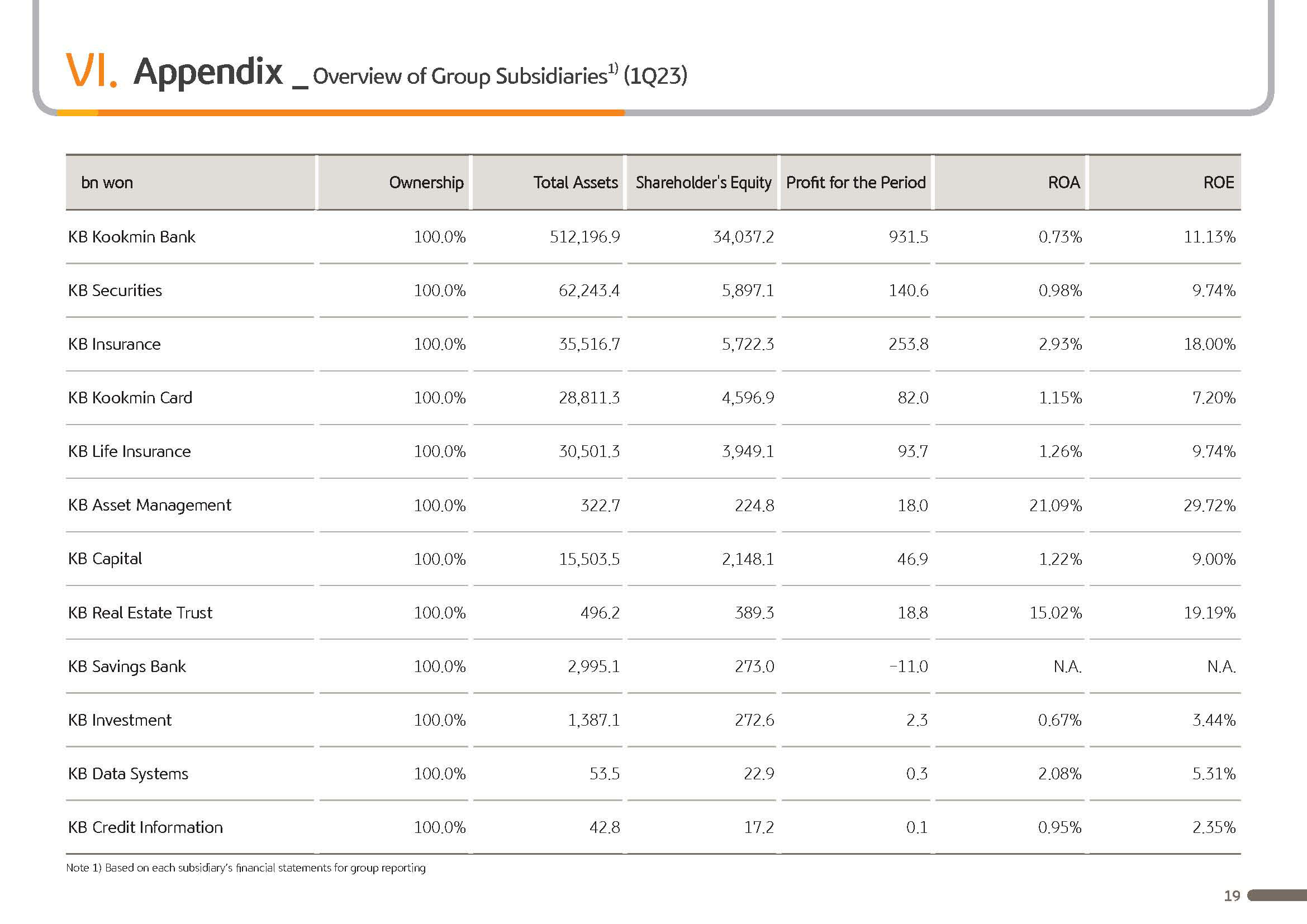Click the Total Assets column header
This screenshot has height=924, width=1307.
(575, 182)
